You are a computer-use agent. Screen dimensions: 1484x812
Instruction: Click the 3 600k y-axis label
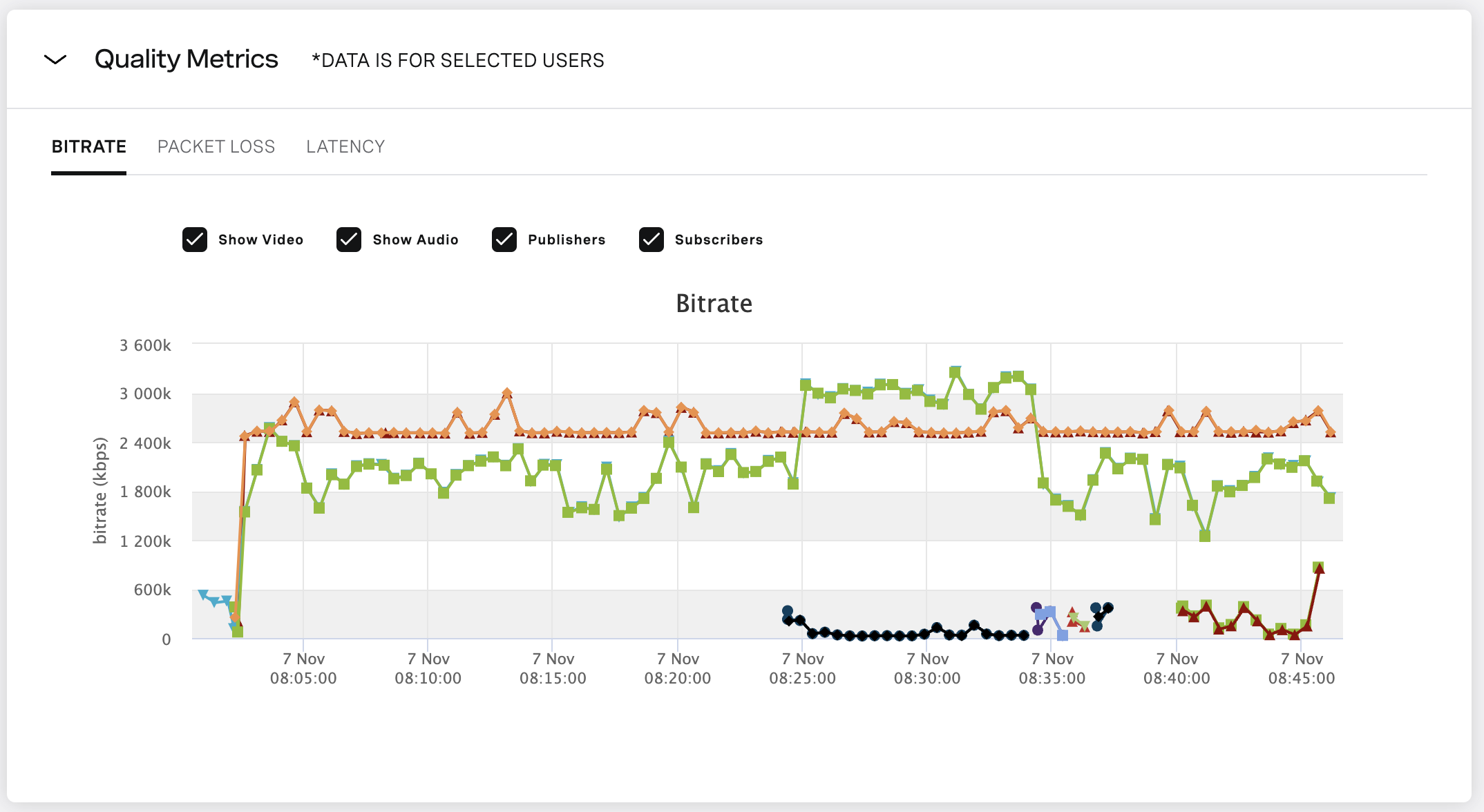tap(146, 346)
